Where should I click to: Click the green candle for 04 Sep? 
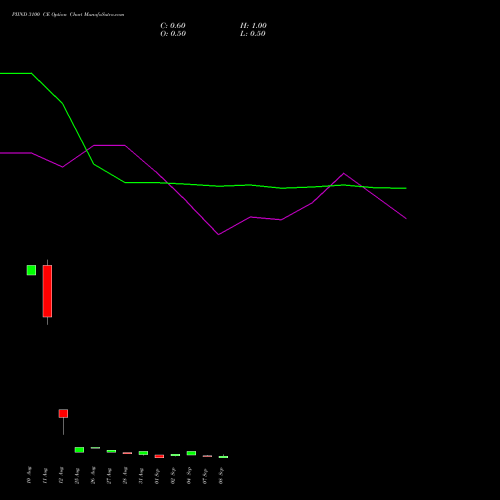(191, 453)
